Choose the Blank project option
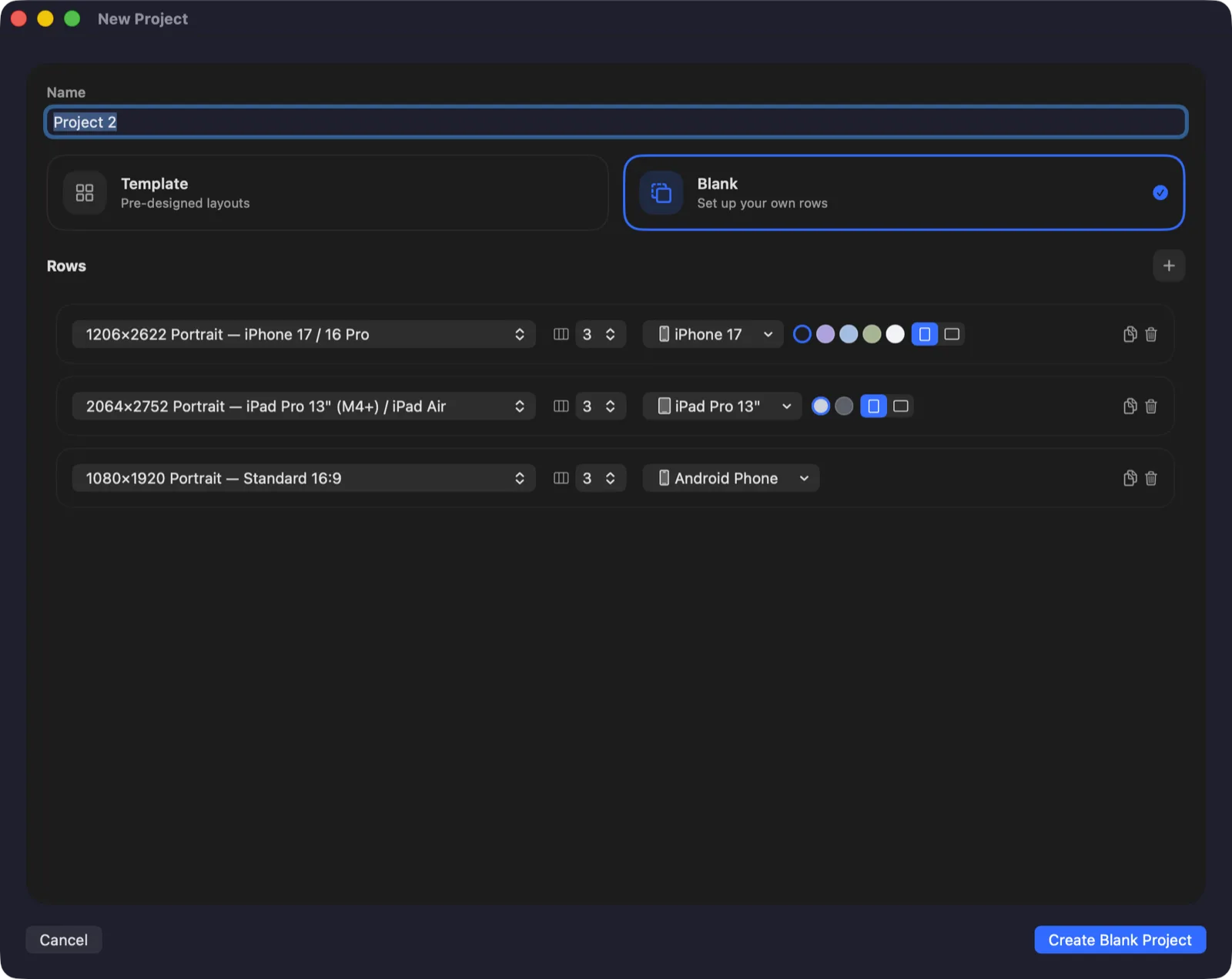The image size is (1232, 979). 904,192
